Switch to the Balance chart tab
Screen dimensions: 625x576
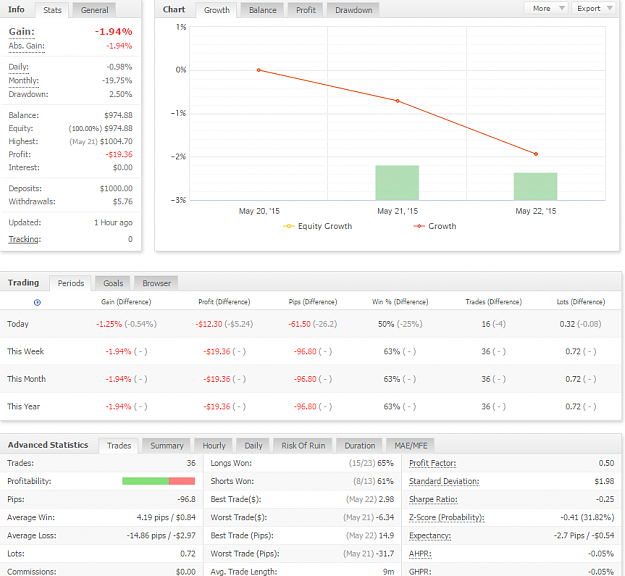(x=263, y=10)
